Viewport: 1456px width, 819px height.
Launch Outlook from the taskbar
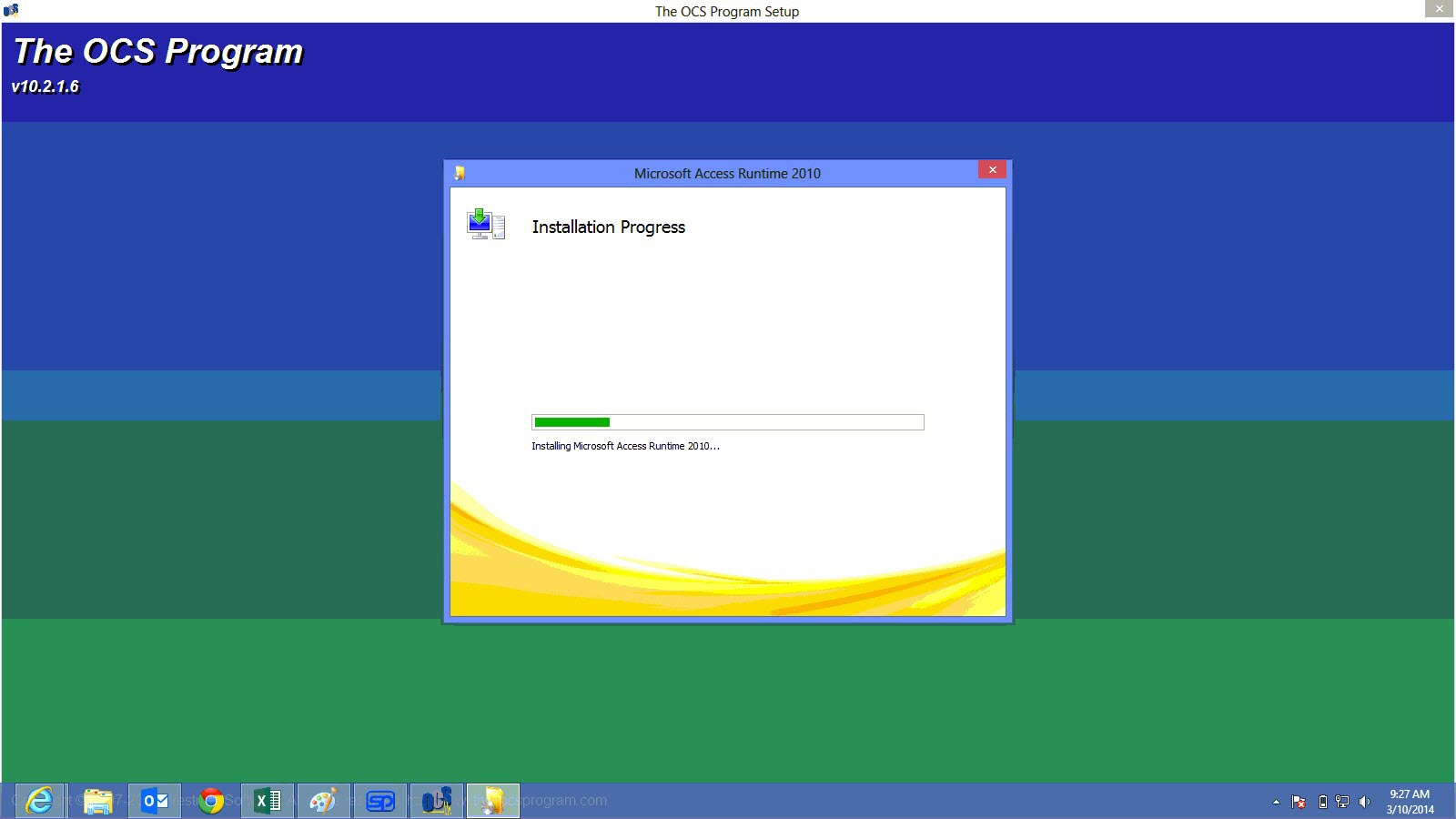155,801
